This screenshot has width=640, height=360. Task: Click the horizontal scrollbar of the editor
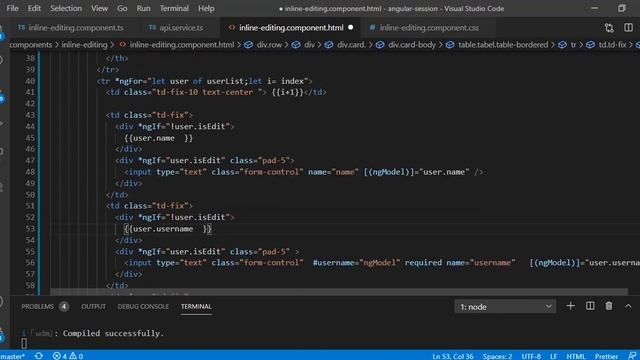pos(339,292)
